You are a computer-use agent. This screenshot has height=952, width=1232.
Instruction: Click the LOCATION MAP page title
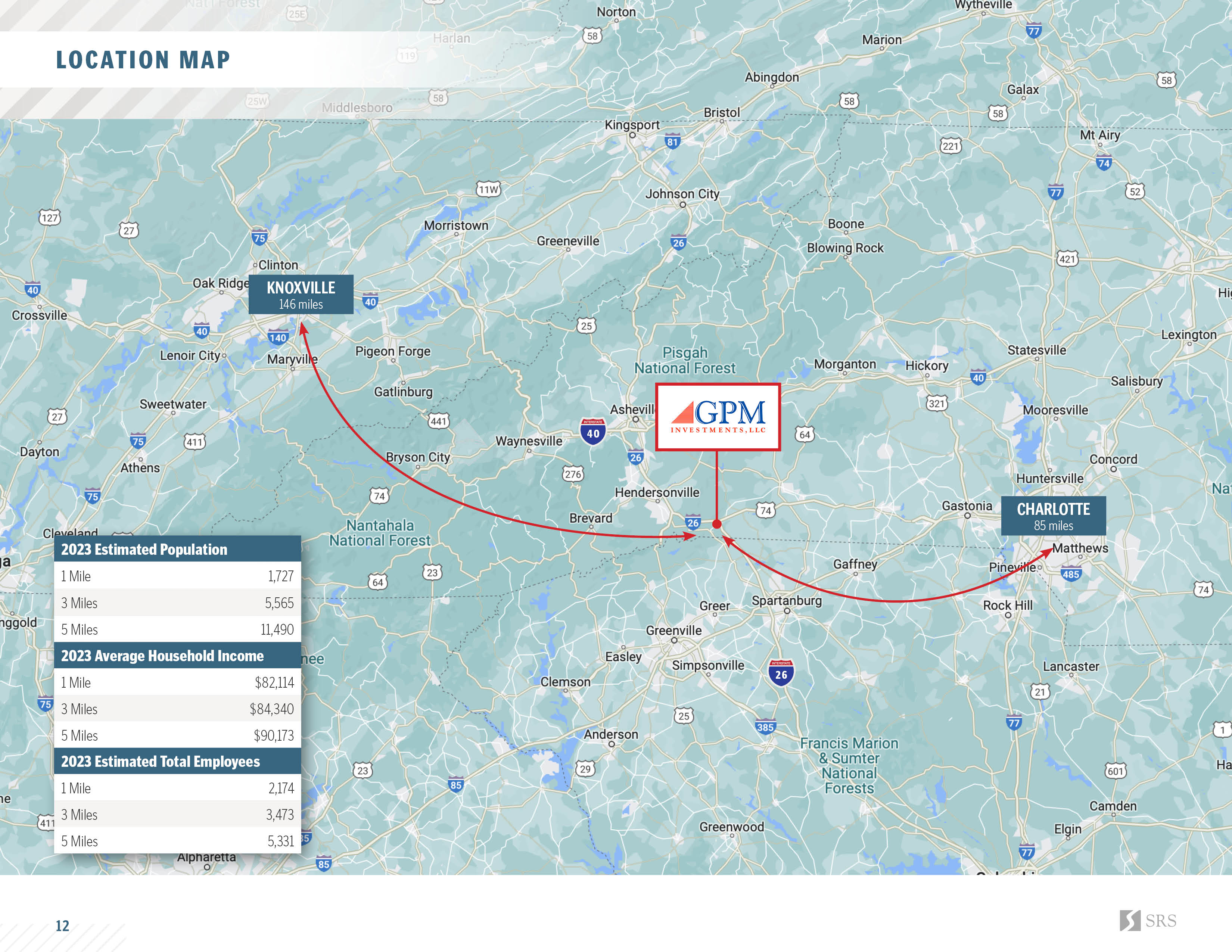click(x=143, y=60)
